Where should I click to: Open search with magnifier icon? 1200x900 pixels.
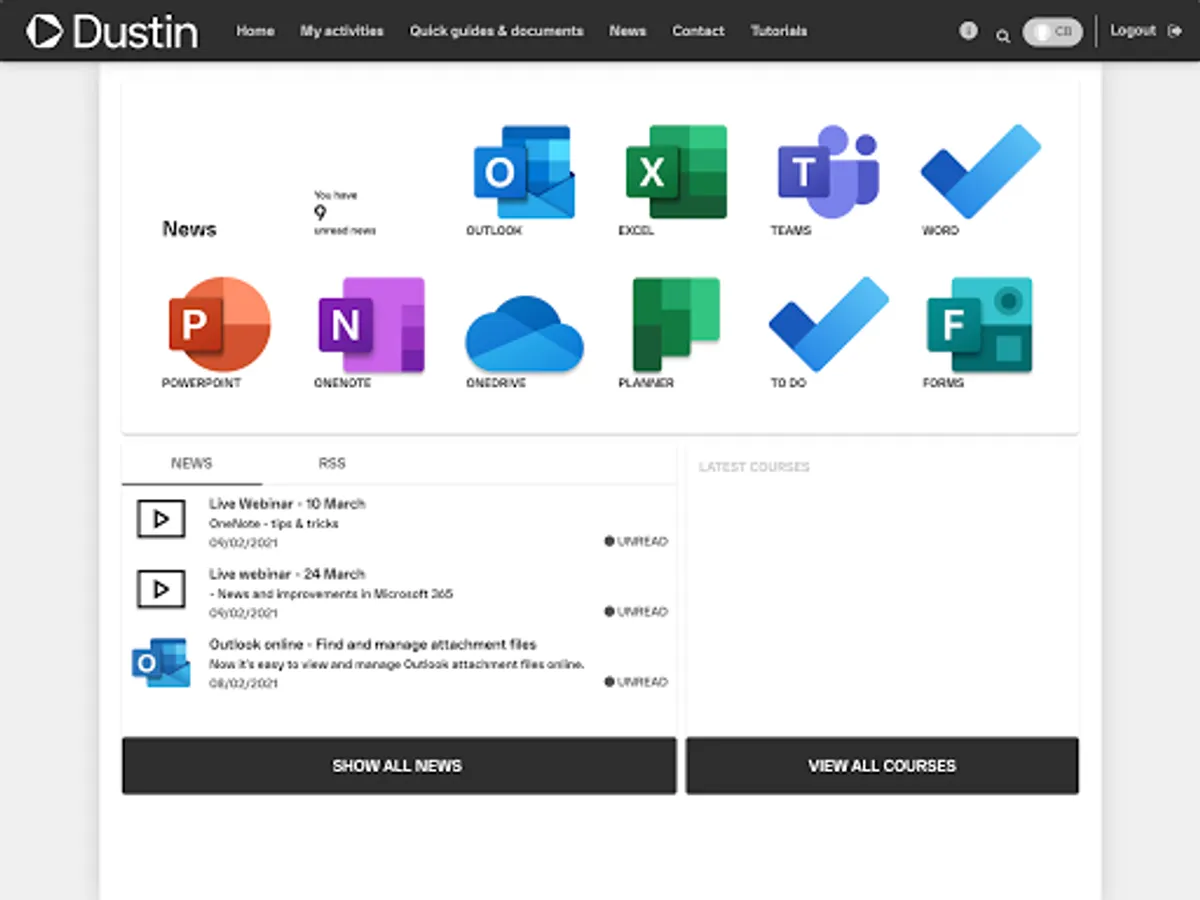coord(1003,36)
